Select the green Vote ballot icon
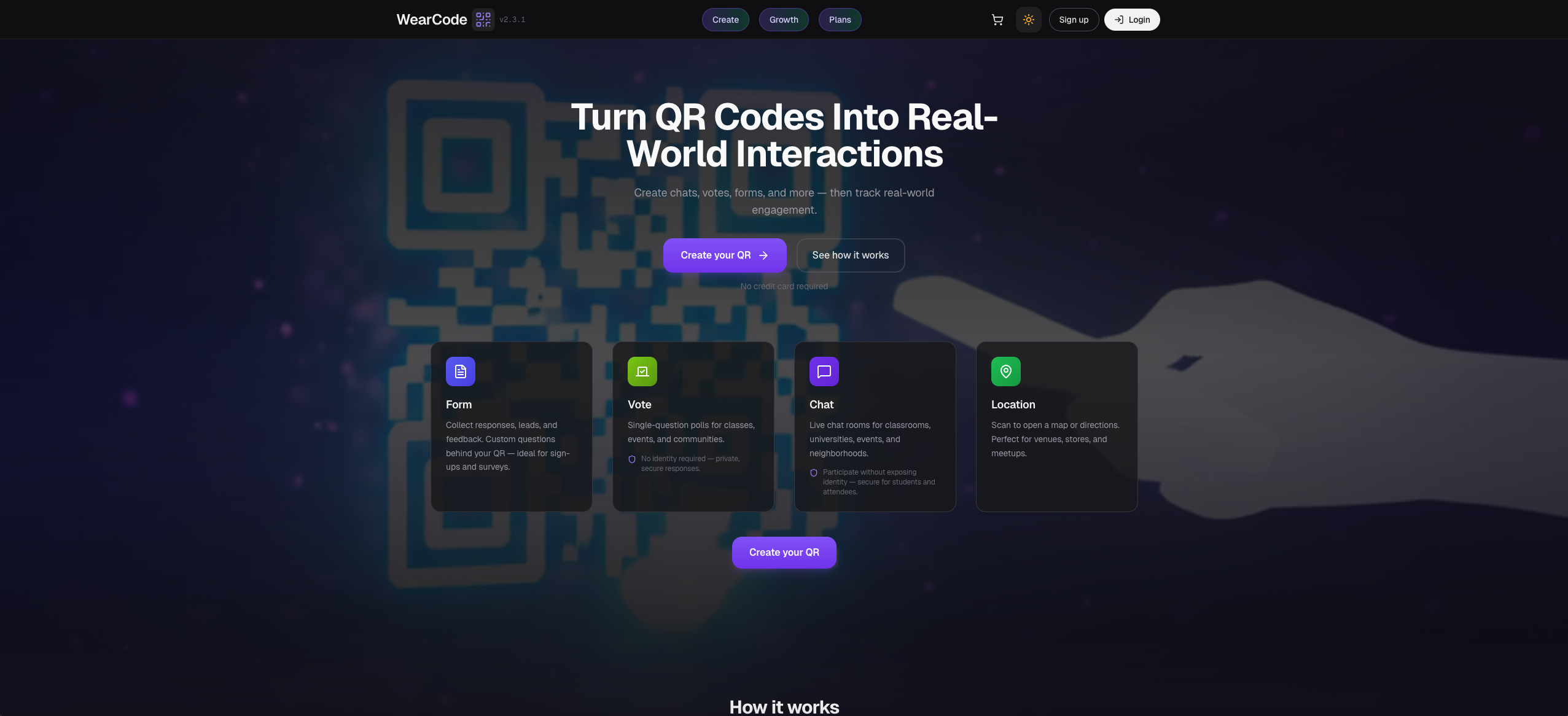This screenshot has width=1568, height=716. 641,371
